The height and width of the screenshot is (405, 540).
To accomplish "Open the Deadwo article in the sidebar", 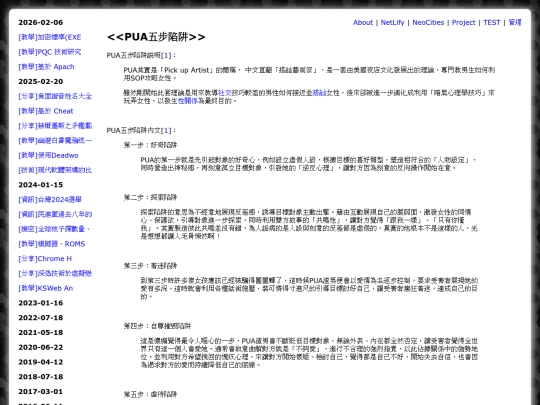I will pyautogui.click(x=48, y=155).
